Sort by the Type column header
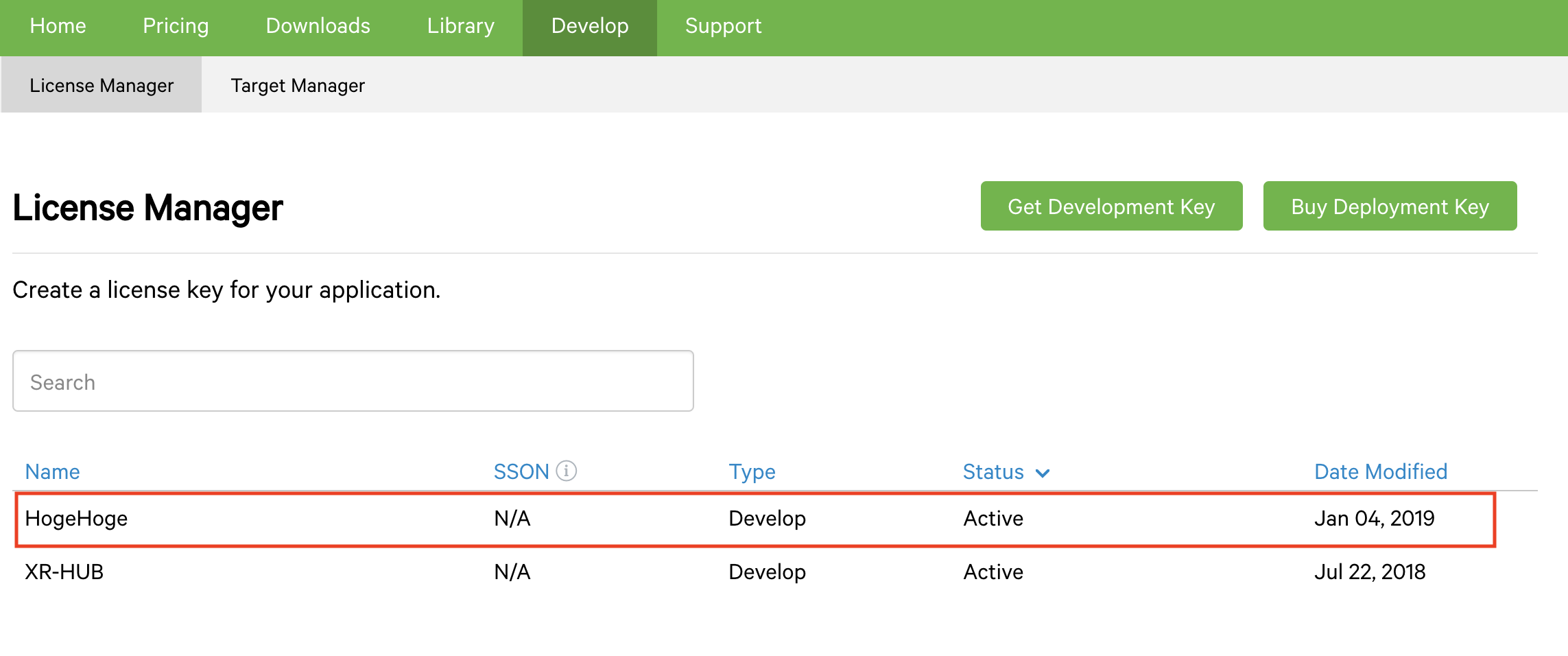The height and width of the screenshot is (656, 1568). 752,471
